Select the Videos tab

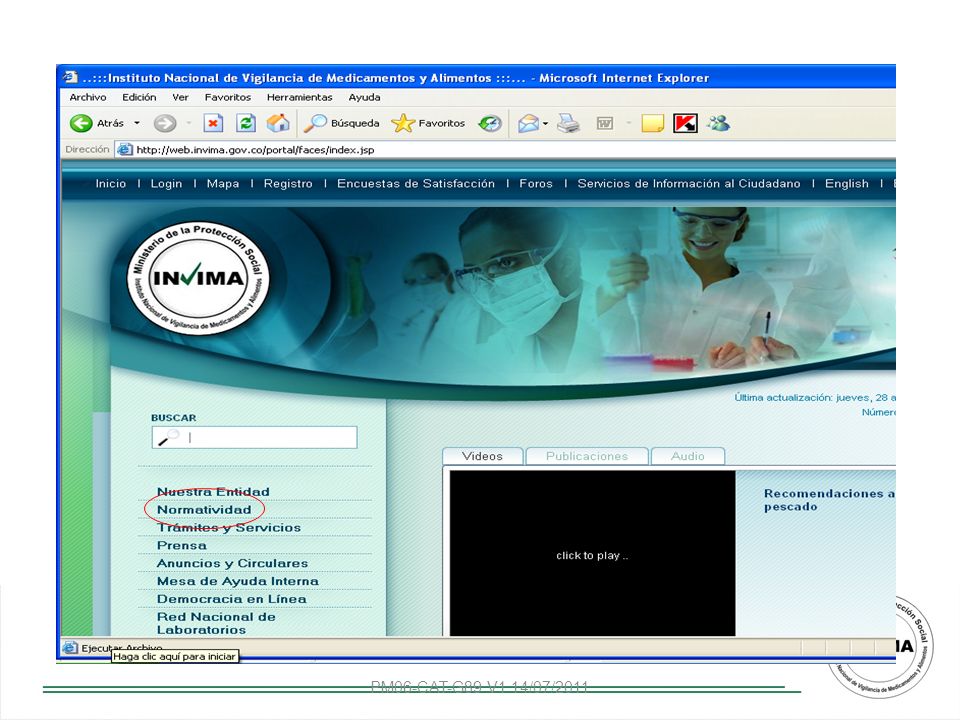(x=482, y=456)
